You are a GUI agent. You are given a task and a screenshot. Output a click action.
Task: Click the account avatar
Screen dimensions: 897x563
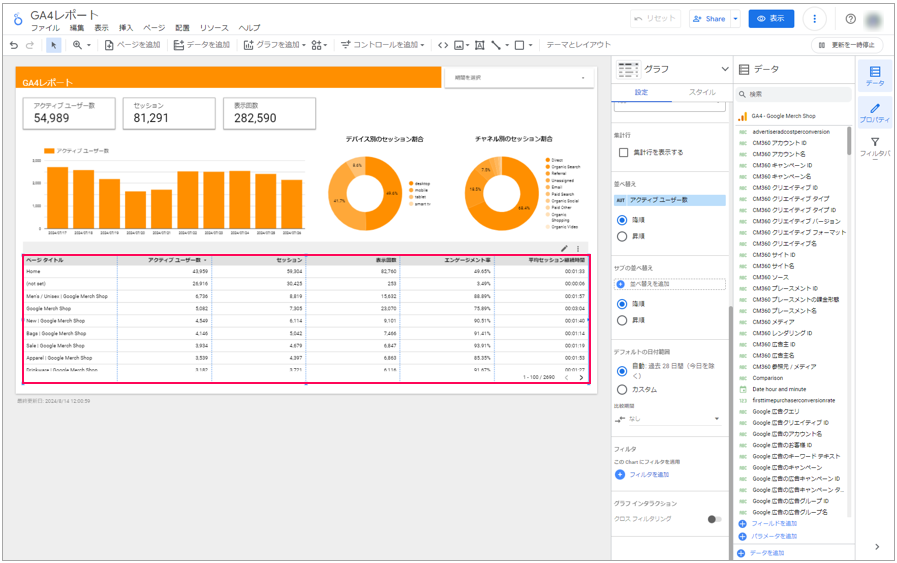coord(874,20)
